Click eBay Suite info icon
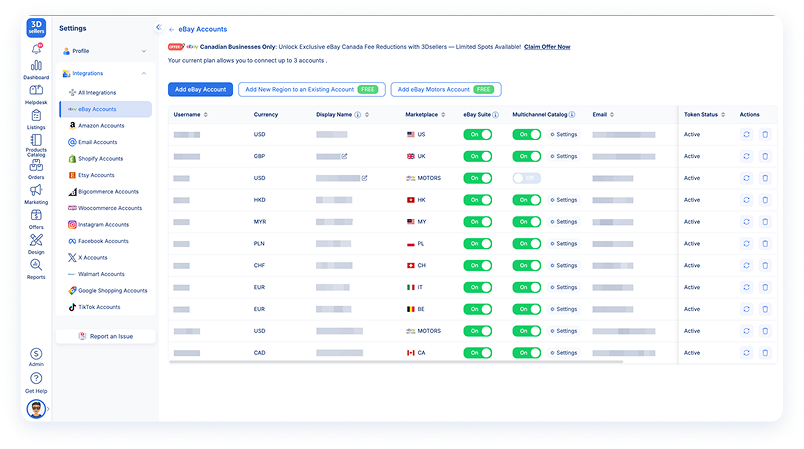Image resolution: width=804 pixels, height=449 pixels. coord(495,115)
